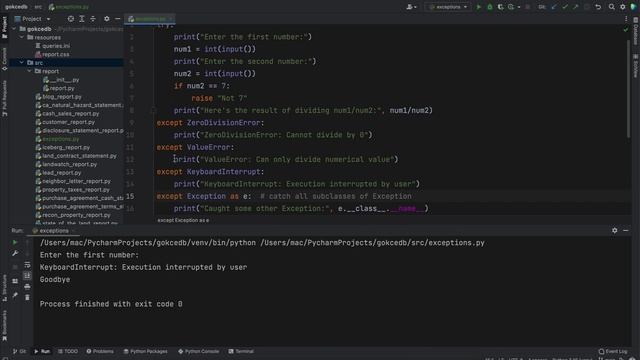Viewport: 640px width, 360px height.
Task: Collapse the report package folder
Action: (x=29, y=71)
